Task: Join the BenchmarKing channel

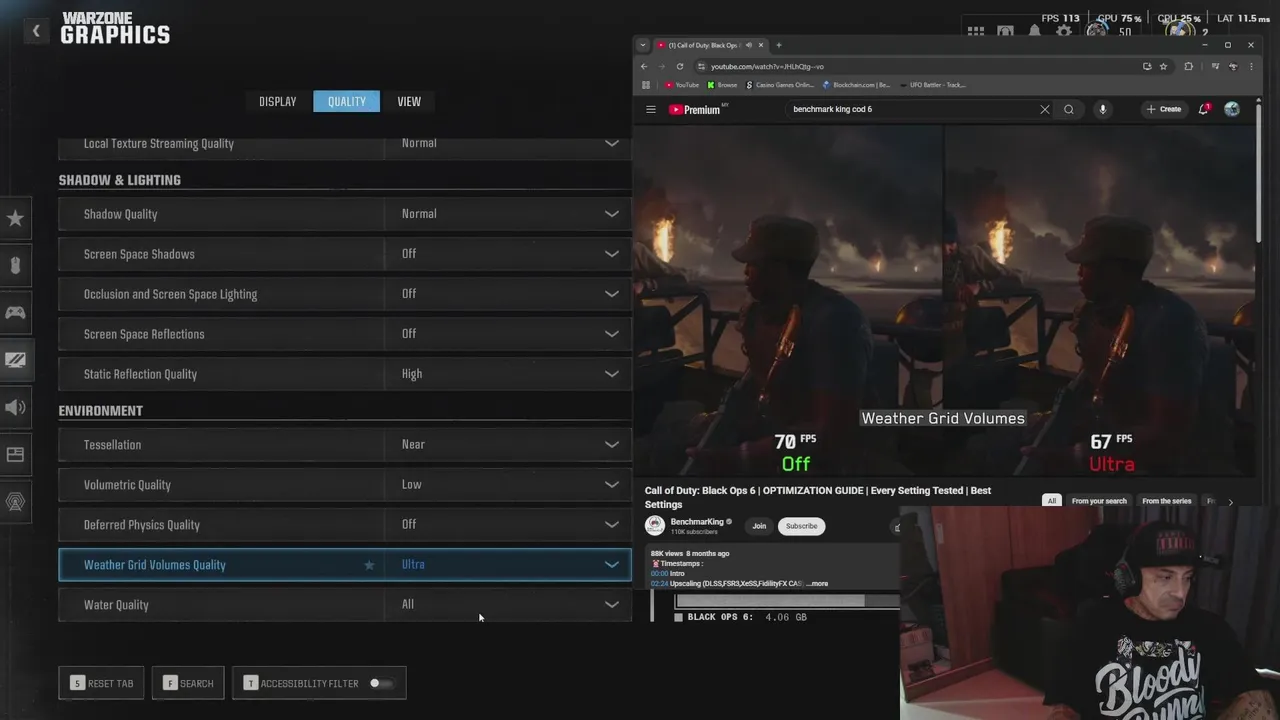Action: click(759, 526)
